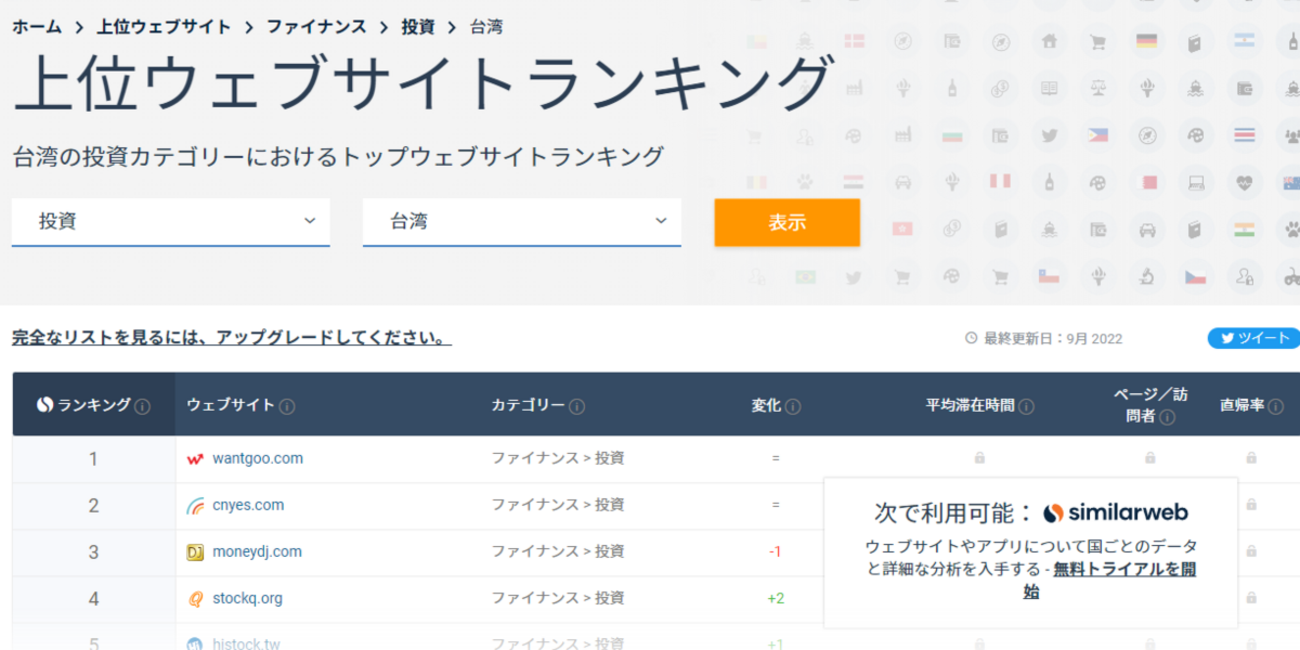The width and height of the screenshot is (1300, 650).
Task: Show info tooltip for ページ／訪問者 column
Action: click(1166, 416)
